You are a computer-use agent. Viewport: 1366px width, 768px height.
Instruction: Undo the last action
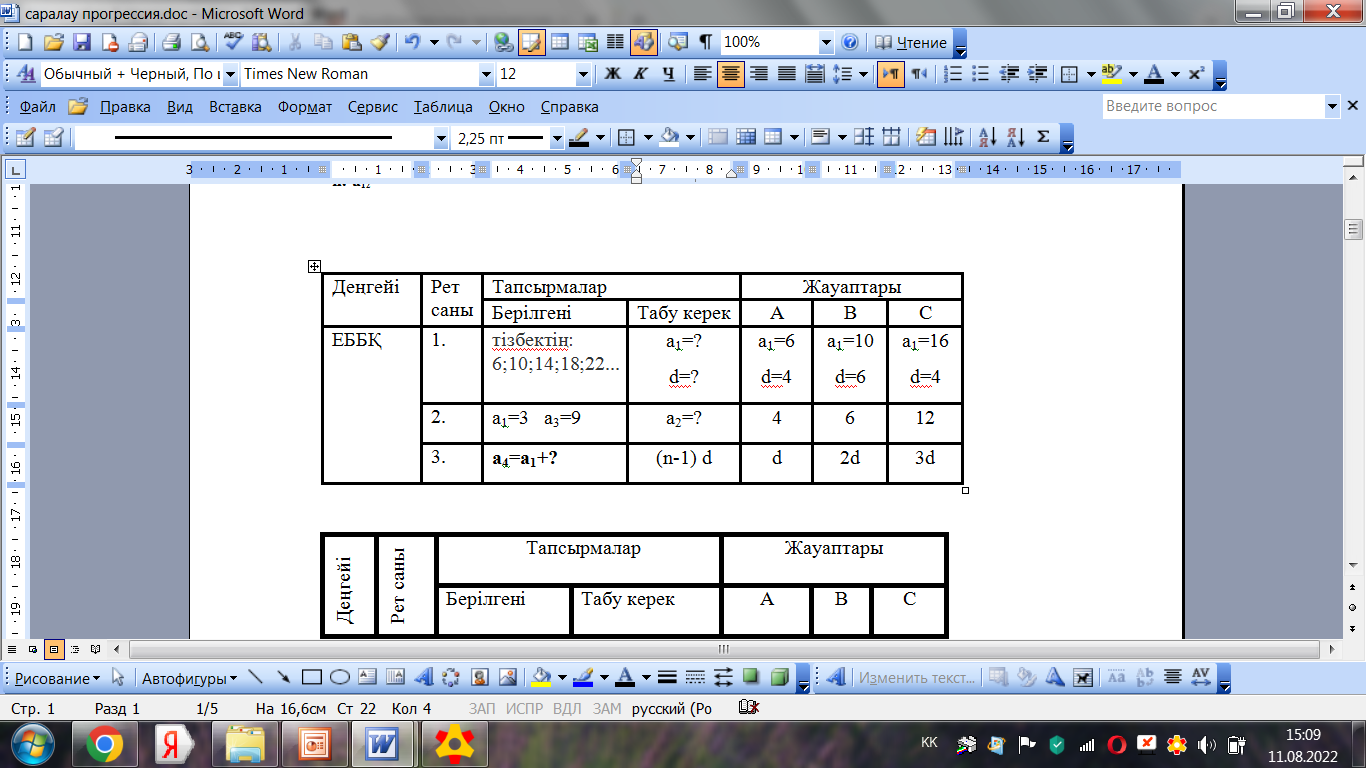tap(412, 43)
